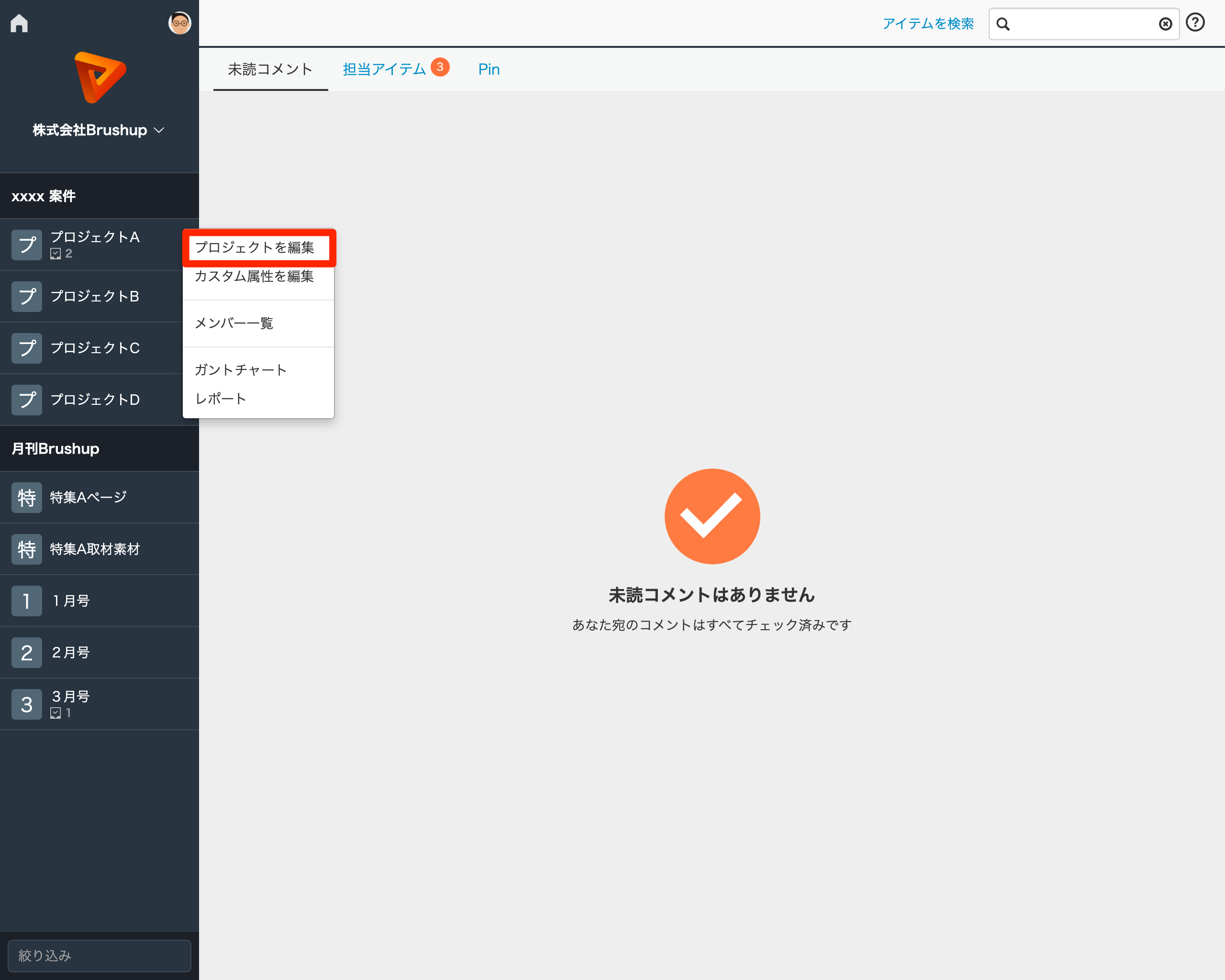Click the 2月号 number icon
The width and height of the screenshot is (1225, 980).
pos(27,653)
